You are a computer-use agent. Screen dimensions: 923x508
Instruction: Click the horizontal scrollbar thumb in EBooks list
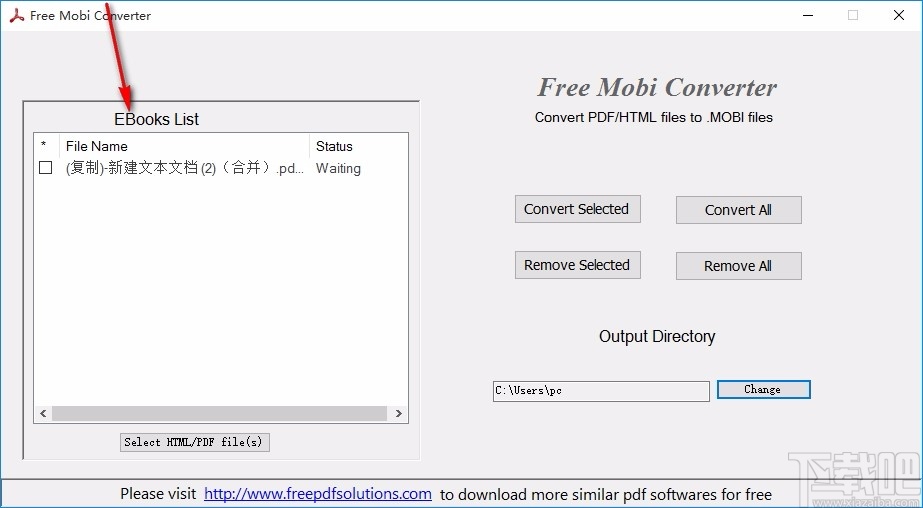(x=220, y=413)
